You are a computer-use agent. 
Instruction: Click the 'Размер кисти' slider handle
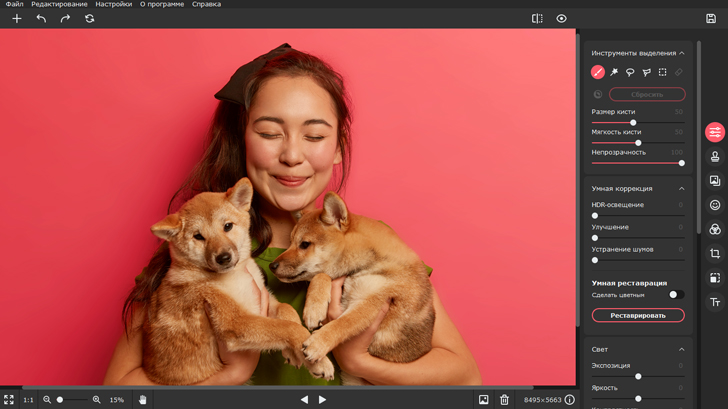tap(633, 122)
